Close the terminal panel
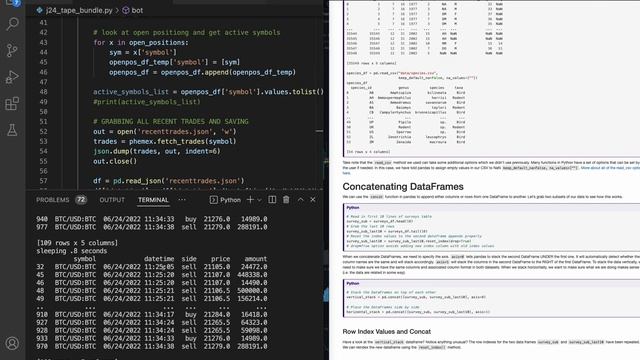The width and height of the screenshot is (640, 360). pos(313,200)
